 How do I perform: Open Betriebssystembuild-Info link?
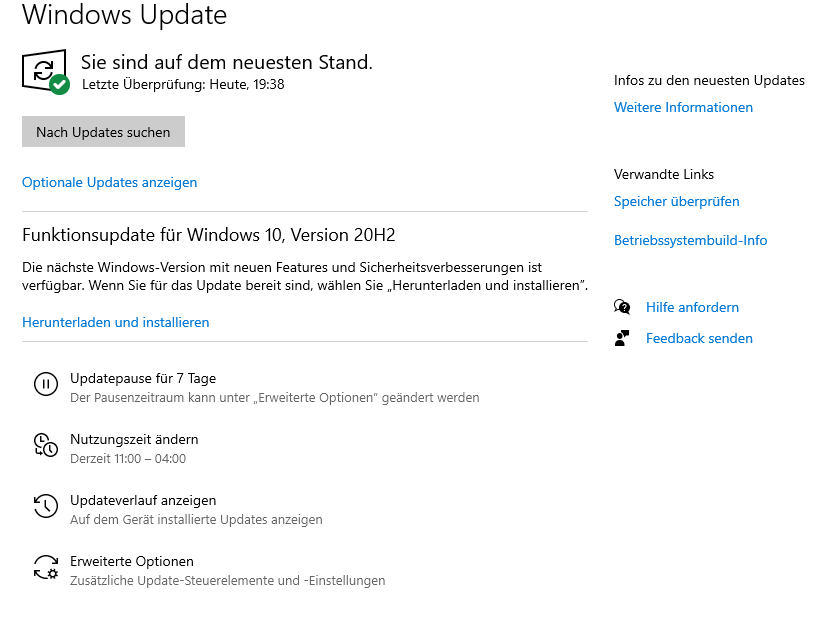pyautogui.click(x=690, y=240)
